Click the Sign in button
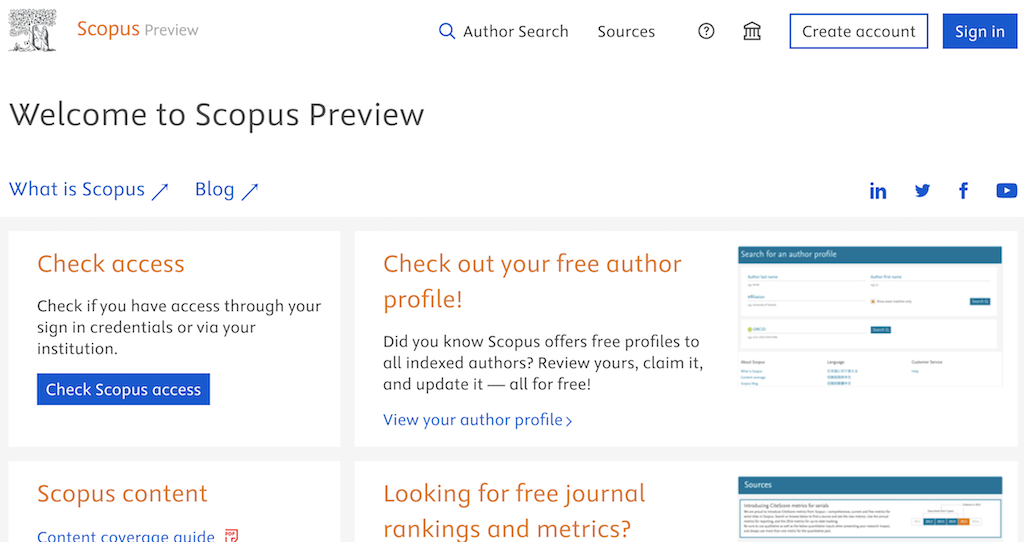This screenshot has height=542, width=1024. (x=979, y=31)
